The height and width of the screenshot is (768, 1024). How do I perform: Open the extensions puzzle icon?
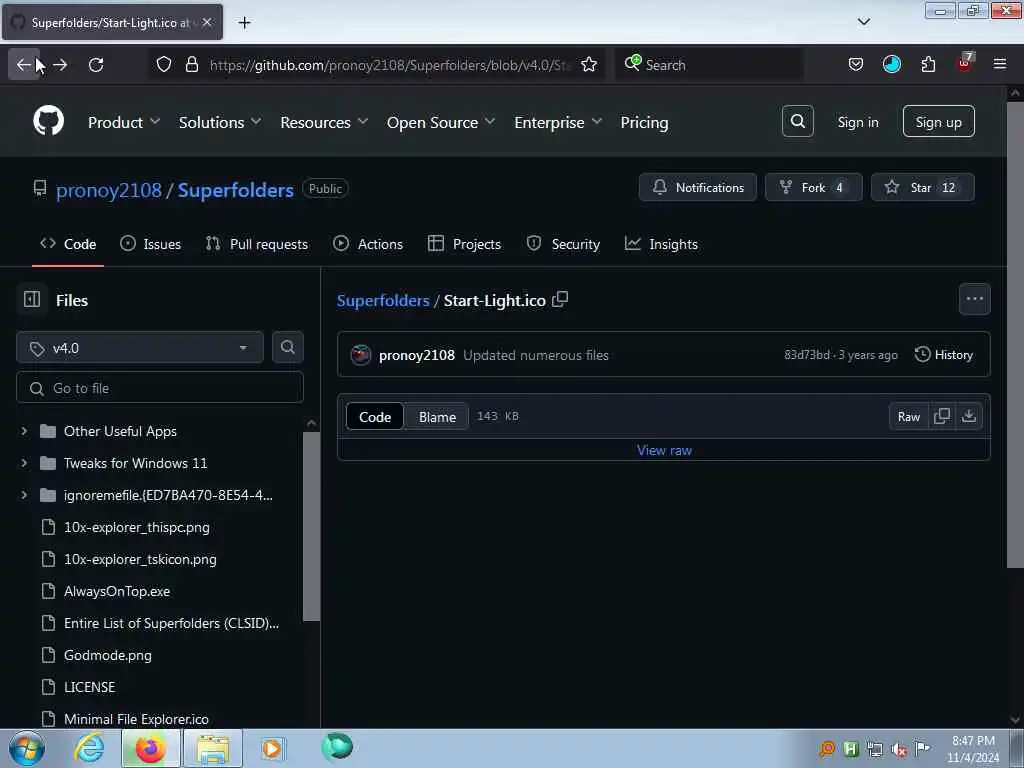(928, 65)
